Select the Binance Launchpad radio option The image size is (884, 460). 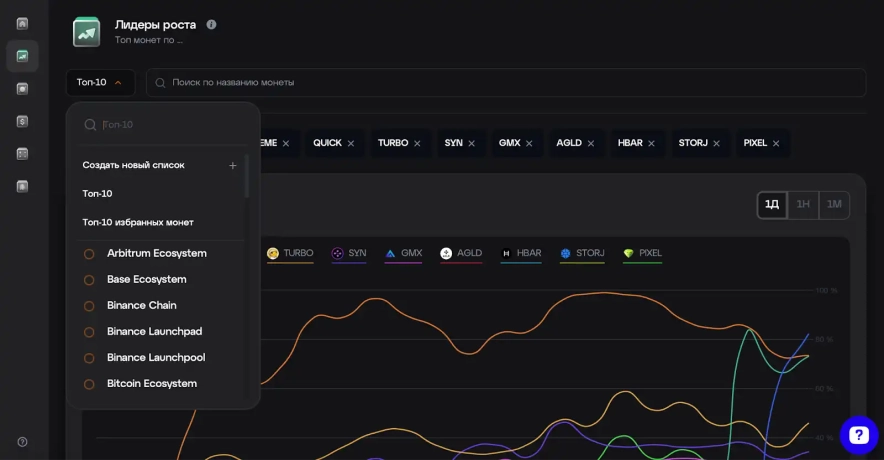[x=89, y=332]
